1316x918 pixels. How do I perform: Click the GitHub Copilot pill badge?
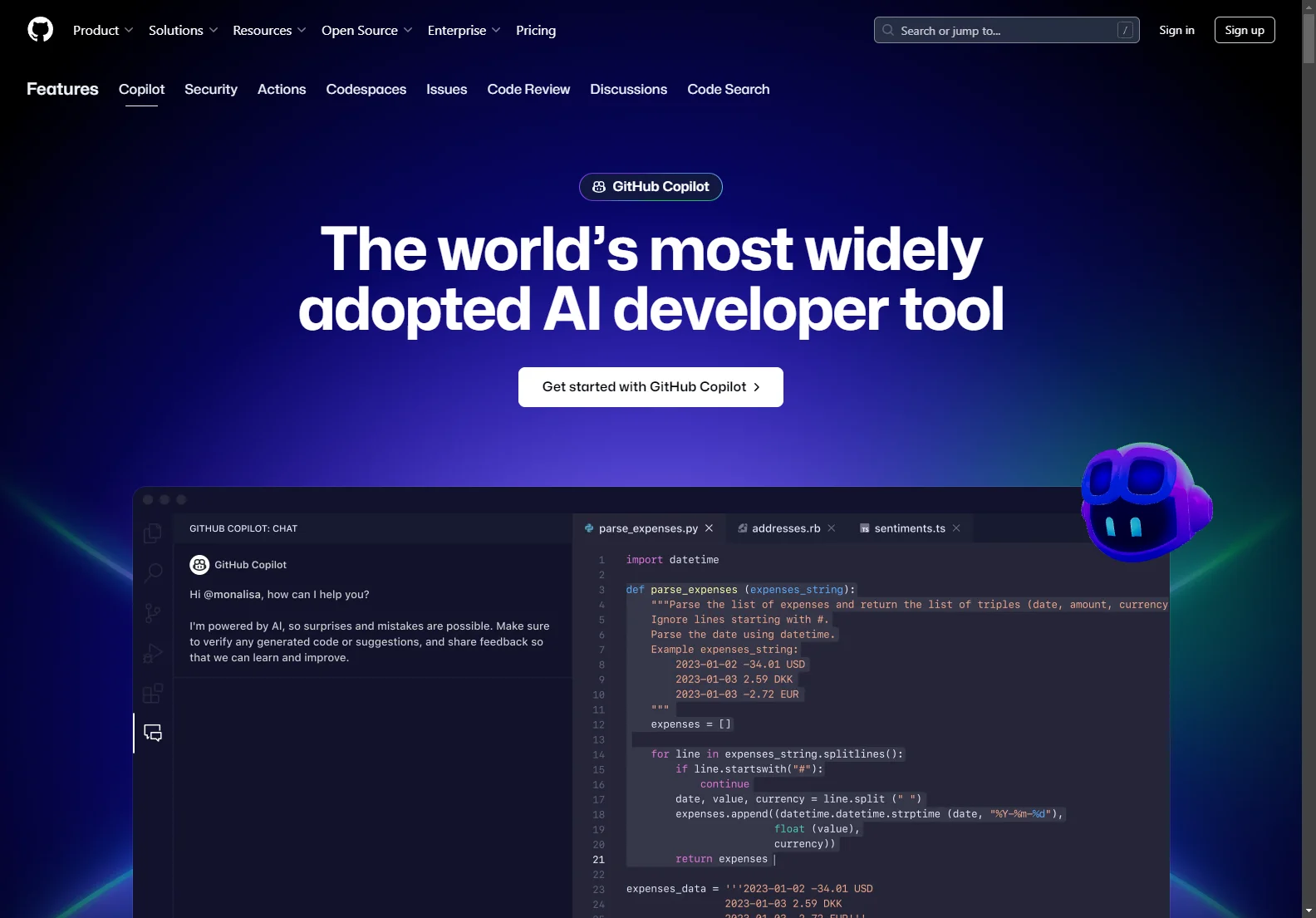[x=651, y=187]
